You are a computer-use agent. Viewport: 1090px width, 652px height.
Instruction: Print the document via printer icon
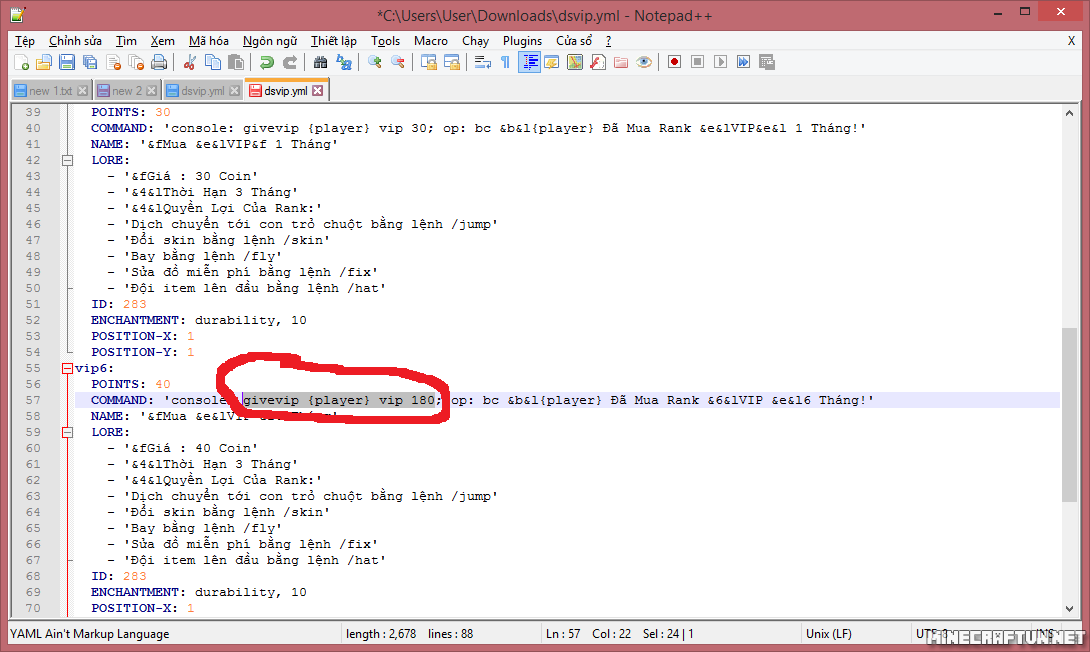tap(159, 63)
